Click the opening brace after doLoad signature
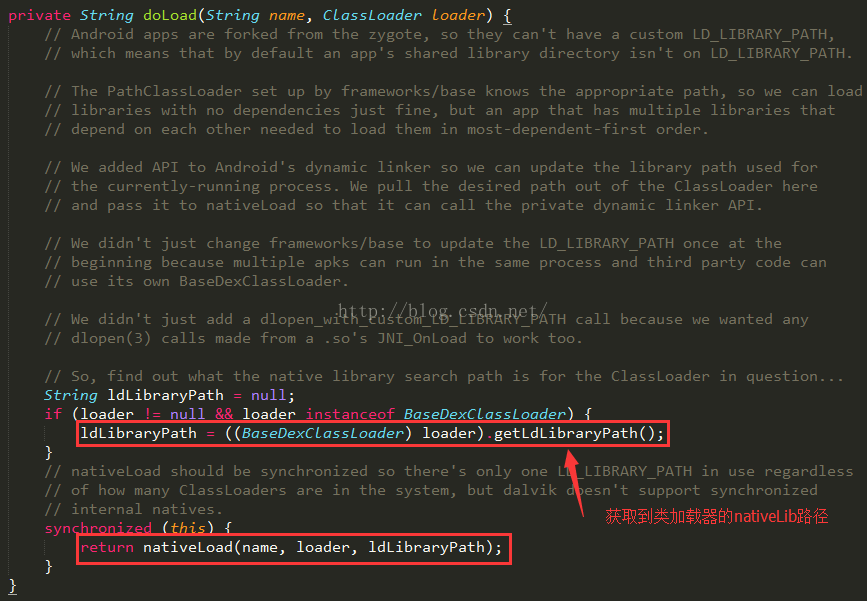867x601 pixels. pyautogui.click(x=507, y=15)
